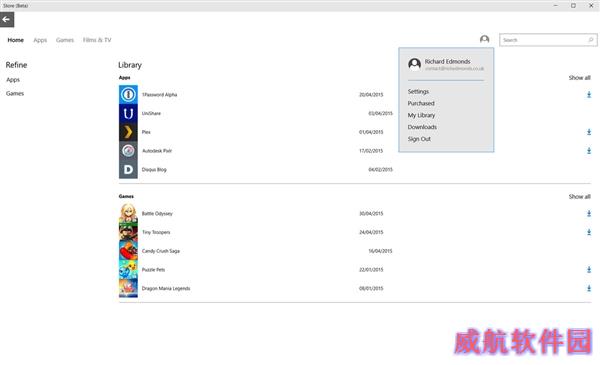Download Tiny Troopers using the arrow icon
Viewport: 600px width, 365px height.
(x=589, y=232)
